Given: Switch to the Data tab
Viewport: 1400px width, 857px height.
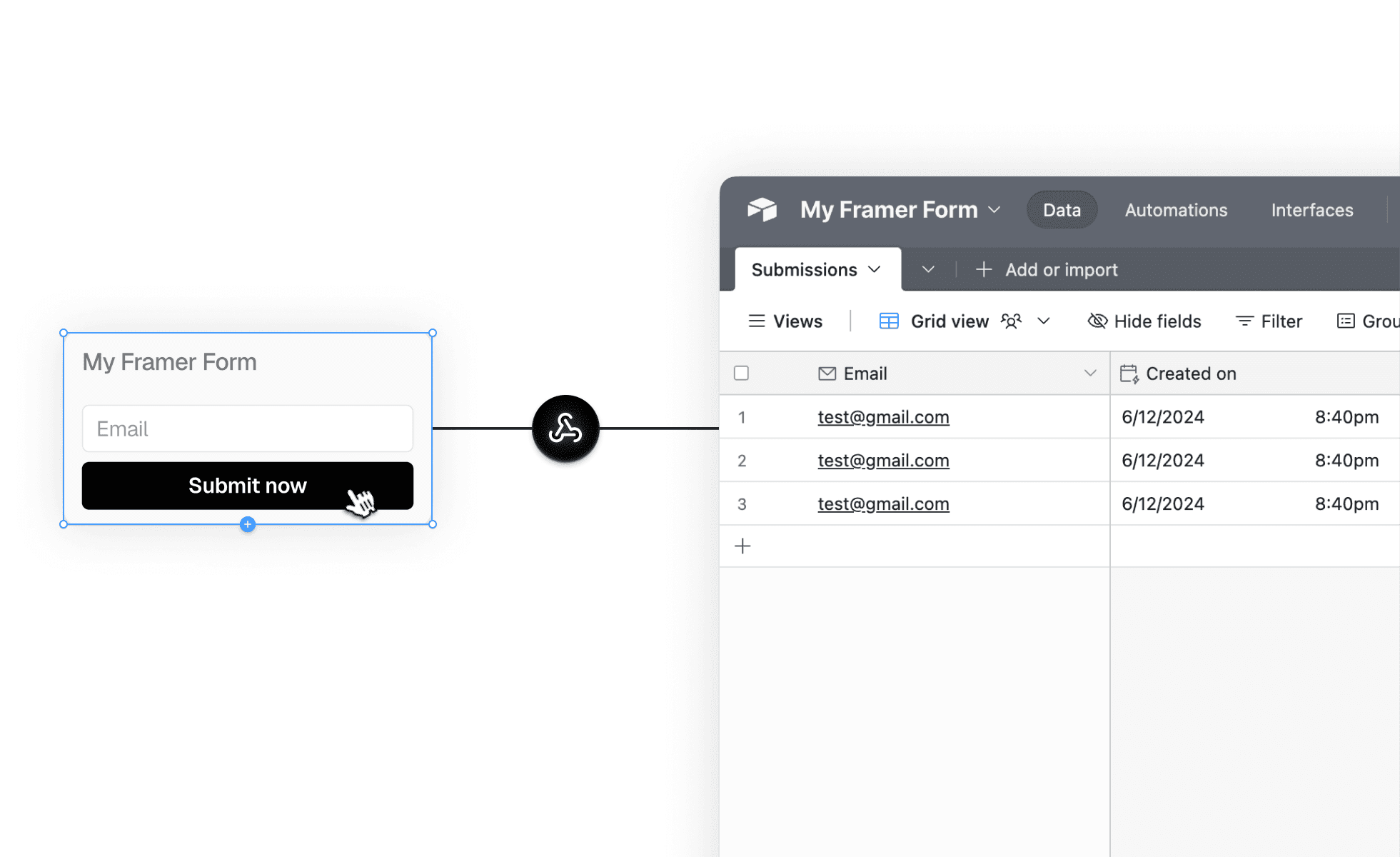Looking at the screenshot, I should pyautogui.click(x=1062, y=210).
